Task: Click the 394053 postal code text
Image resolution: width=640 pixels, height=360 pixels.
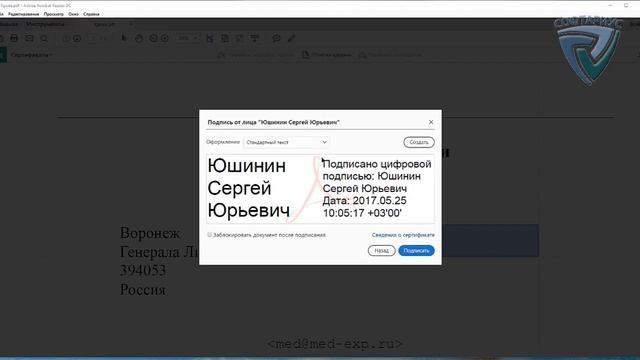Action: 143,270
